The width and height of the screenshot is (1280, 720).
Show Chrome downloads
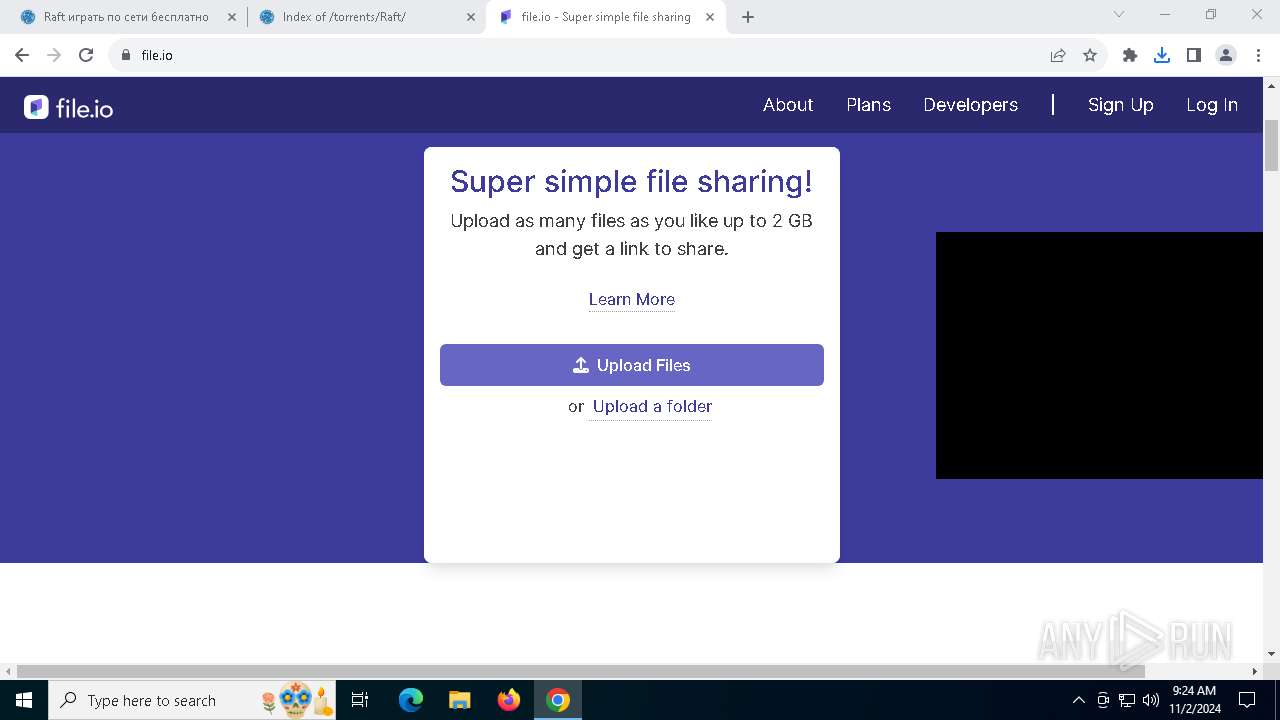(x=1162, y=55)
